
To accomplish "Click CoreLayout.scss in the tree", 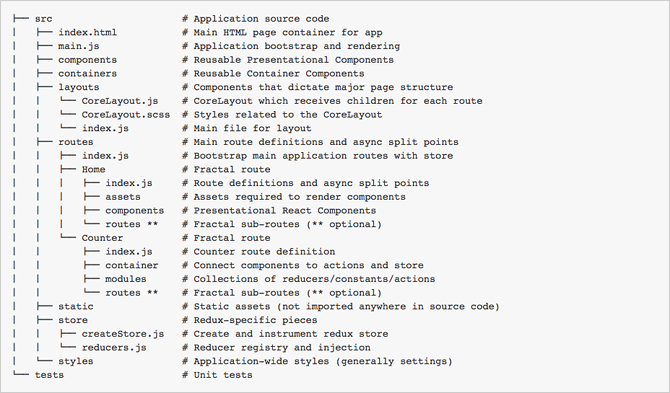I will 126,114.
